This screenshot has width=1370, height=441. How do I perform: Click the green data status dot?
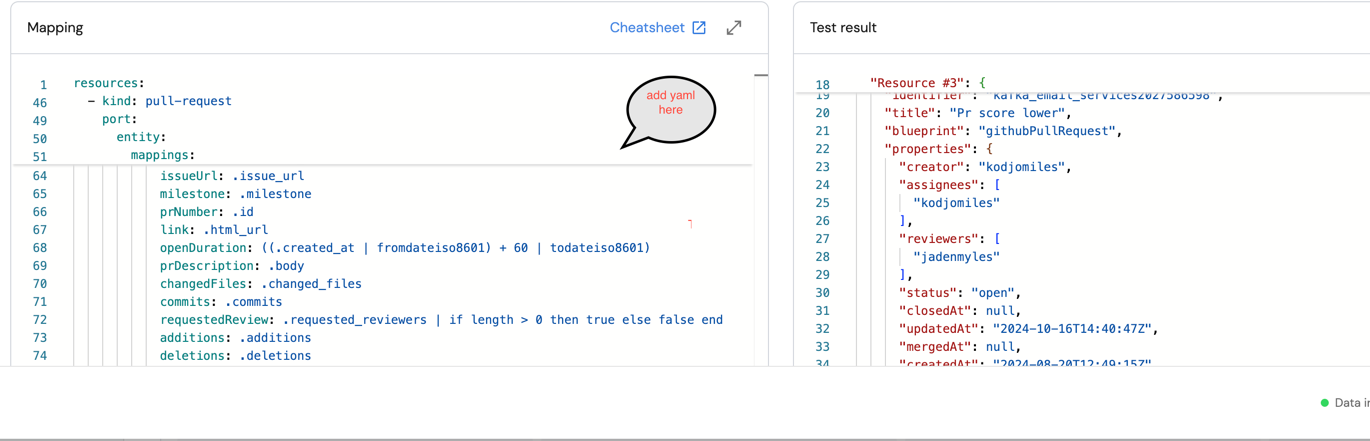pyautogui.click(x=1325, y=403)
